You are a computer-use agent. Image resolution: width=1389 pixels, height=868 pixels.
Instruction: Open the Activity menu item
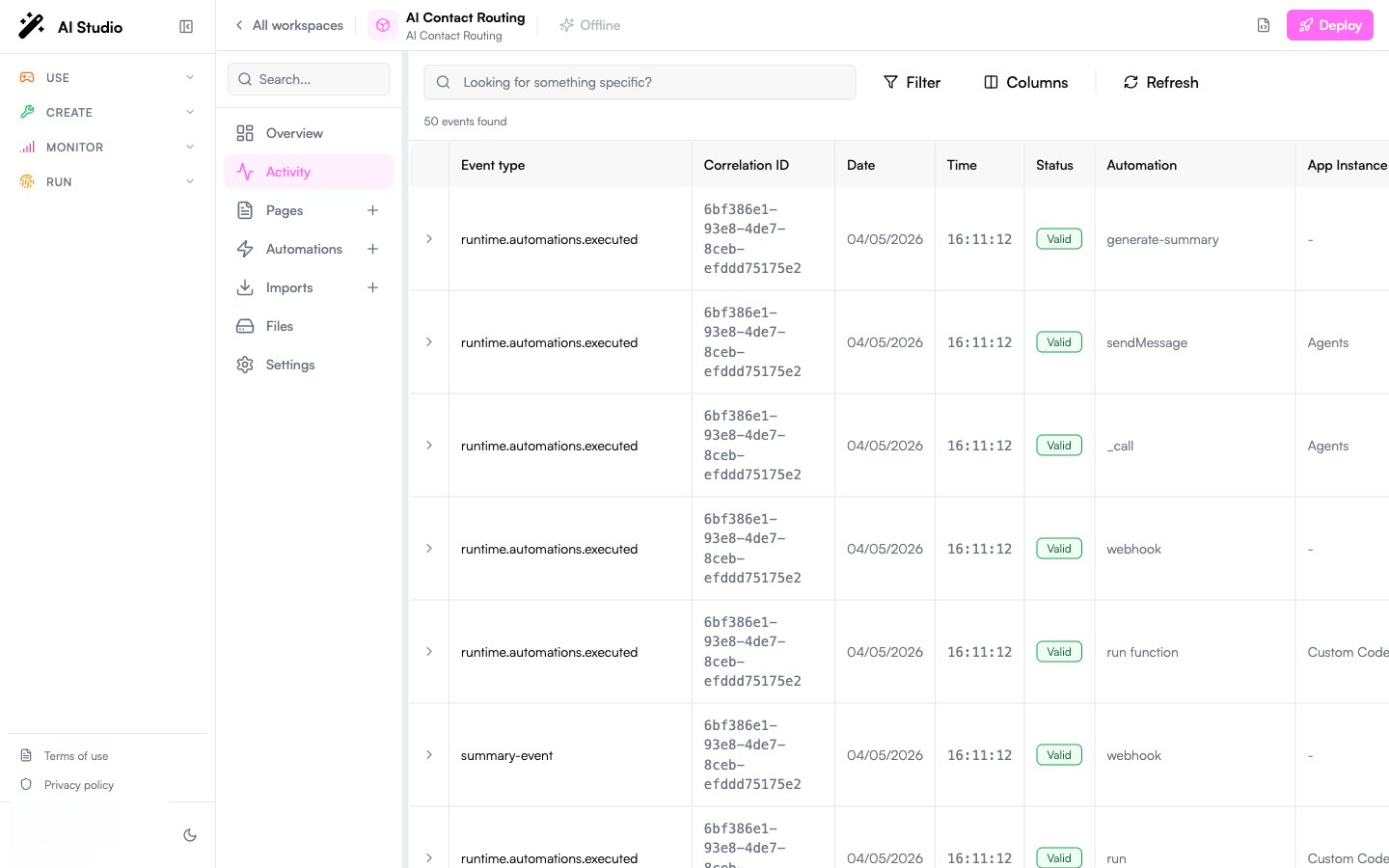point(309,172)
